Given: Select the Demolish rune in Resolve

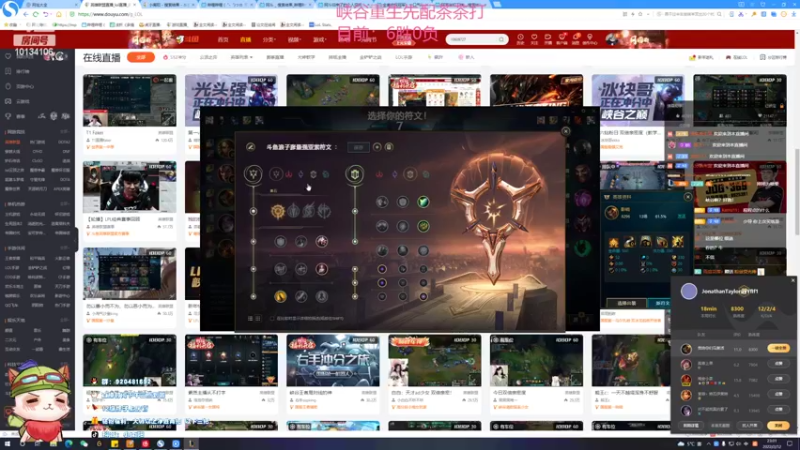Looking at the screenshot, I should coord(382,202).
